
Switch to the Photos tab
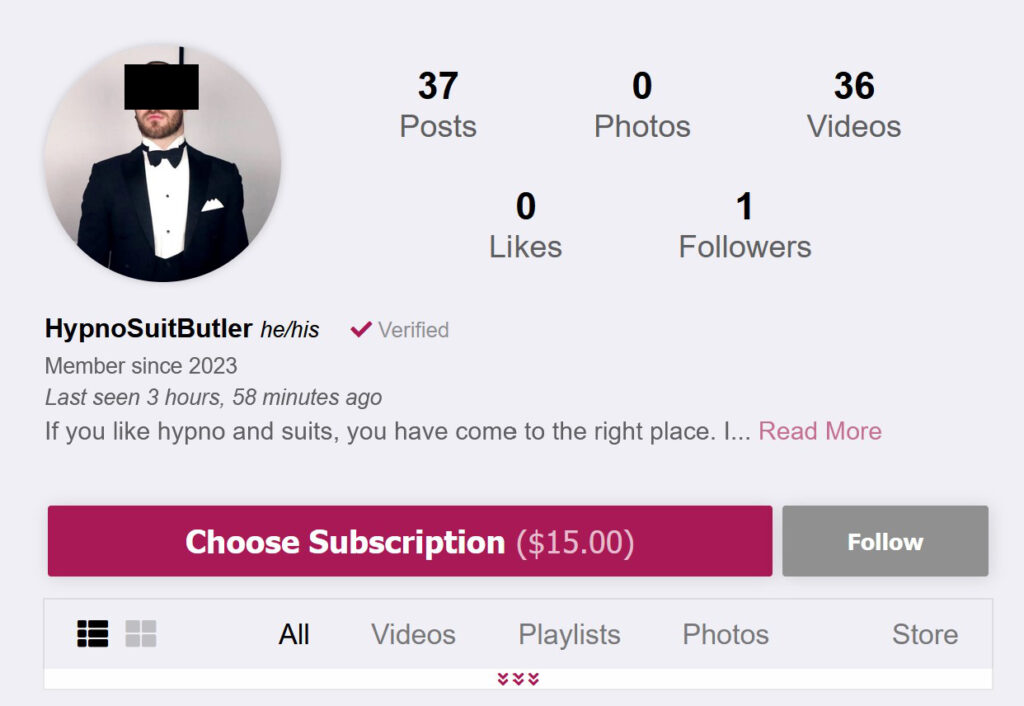(x=726, y=634)
